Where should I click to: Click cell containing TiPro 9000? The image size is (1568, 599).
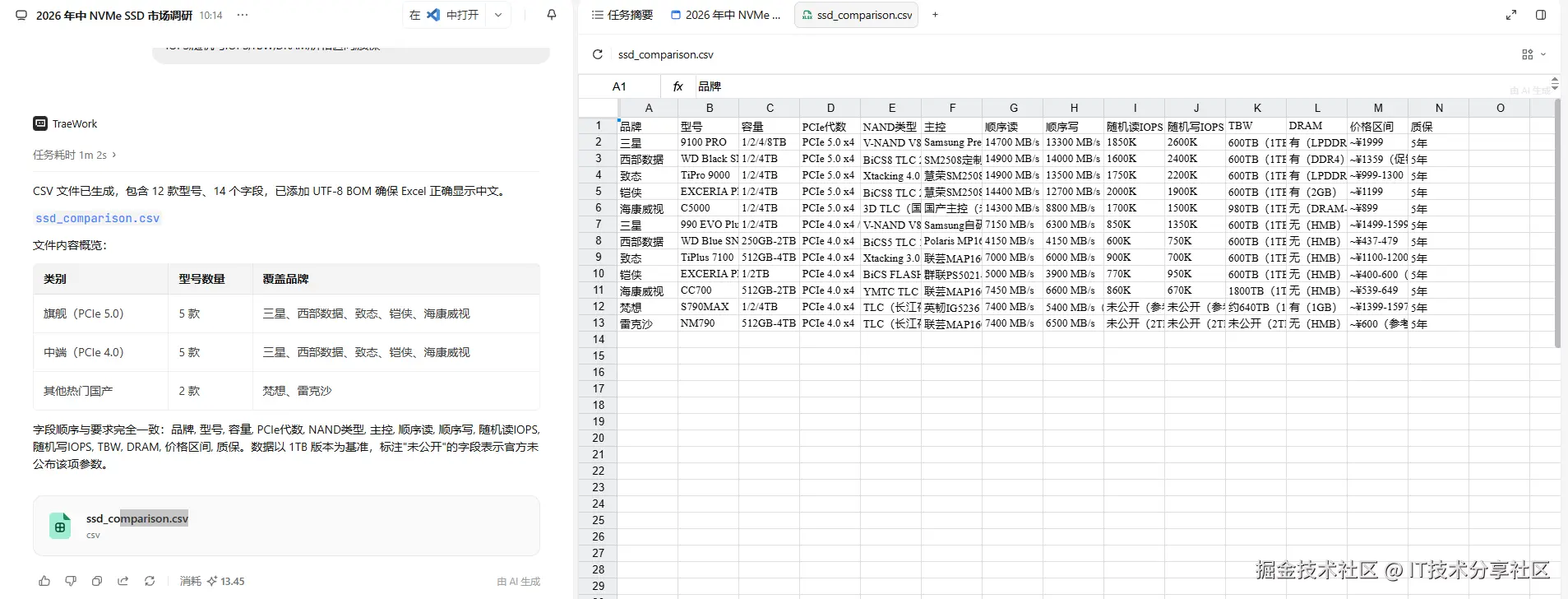click(x=709, y=175)
